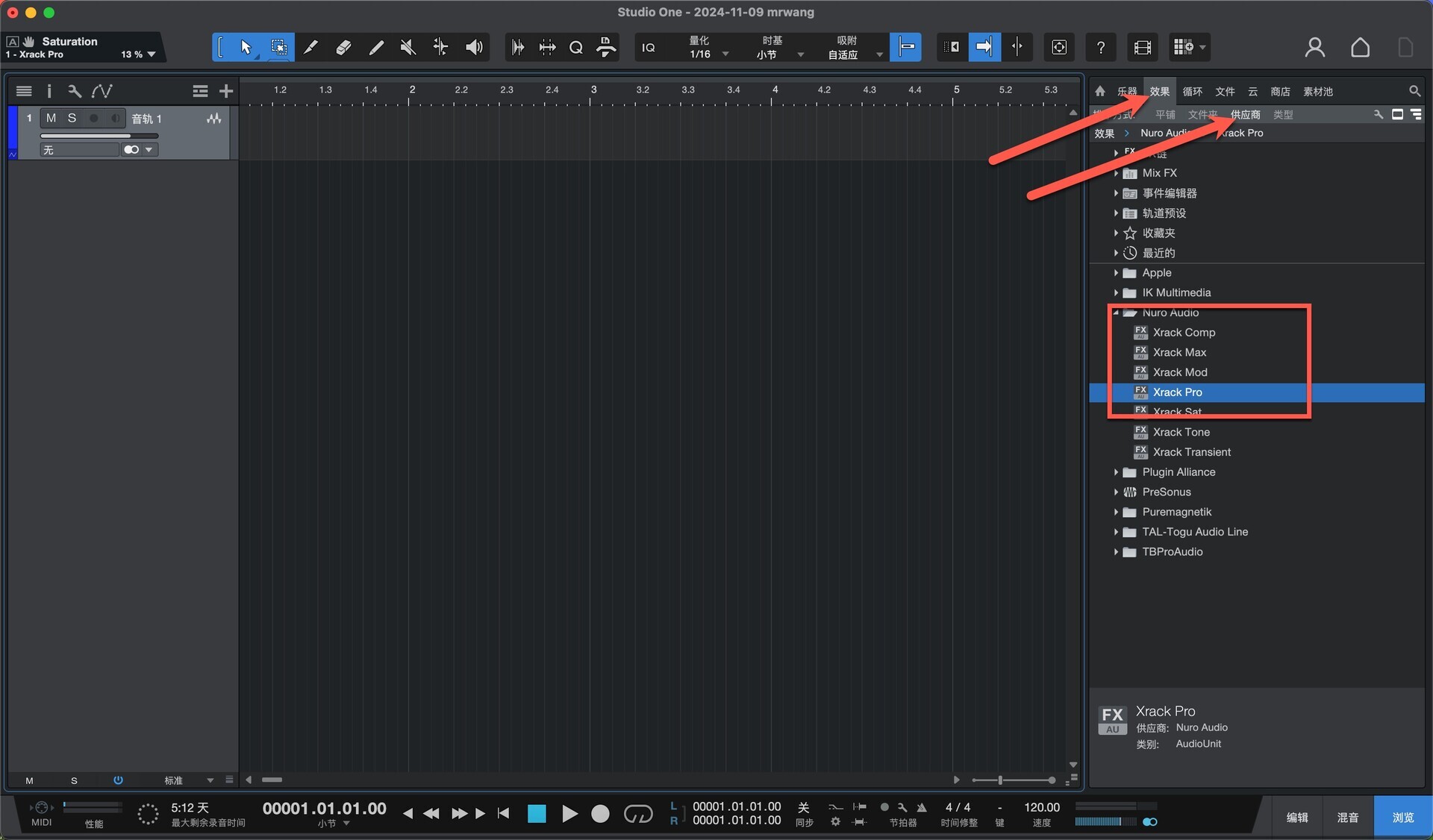Screen dimensions: 1433x840
Task: Show automation curve icon
Action: (102, 91)
